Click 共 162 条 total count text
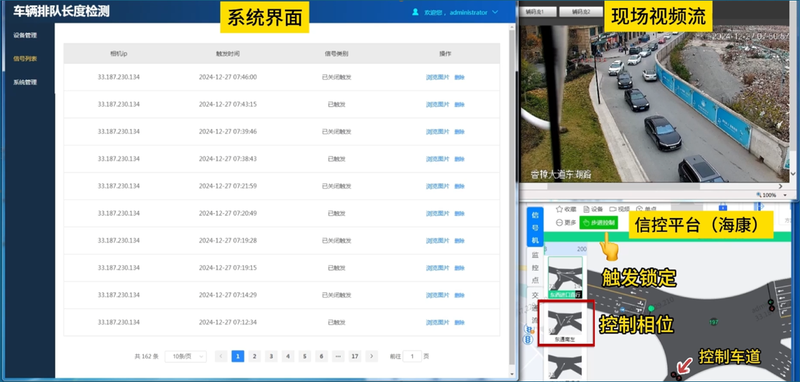Screen dimensions: 800x382 146,356
